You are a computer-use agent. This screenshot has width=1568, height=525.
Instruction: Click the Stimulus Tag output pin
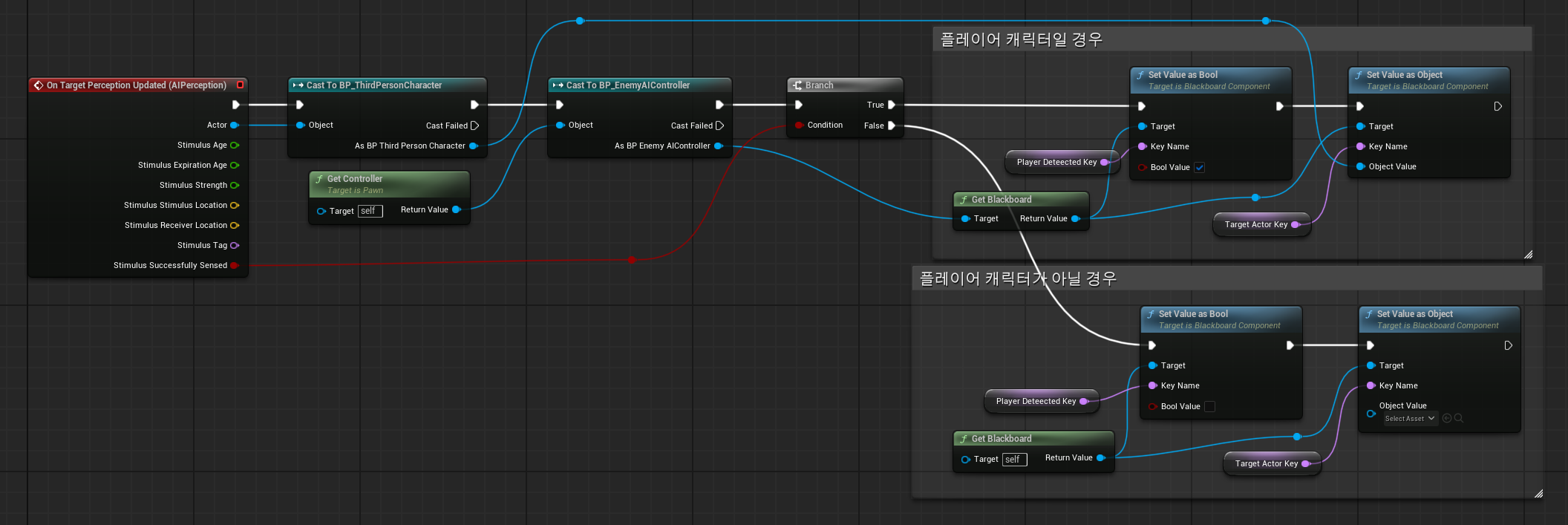click(x=235, y=246)
